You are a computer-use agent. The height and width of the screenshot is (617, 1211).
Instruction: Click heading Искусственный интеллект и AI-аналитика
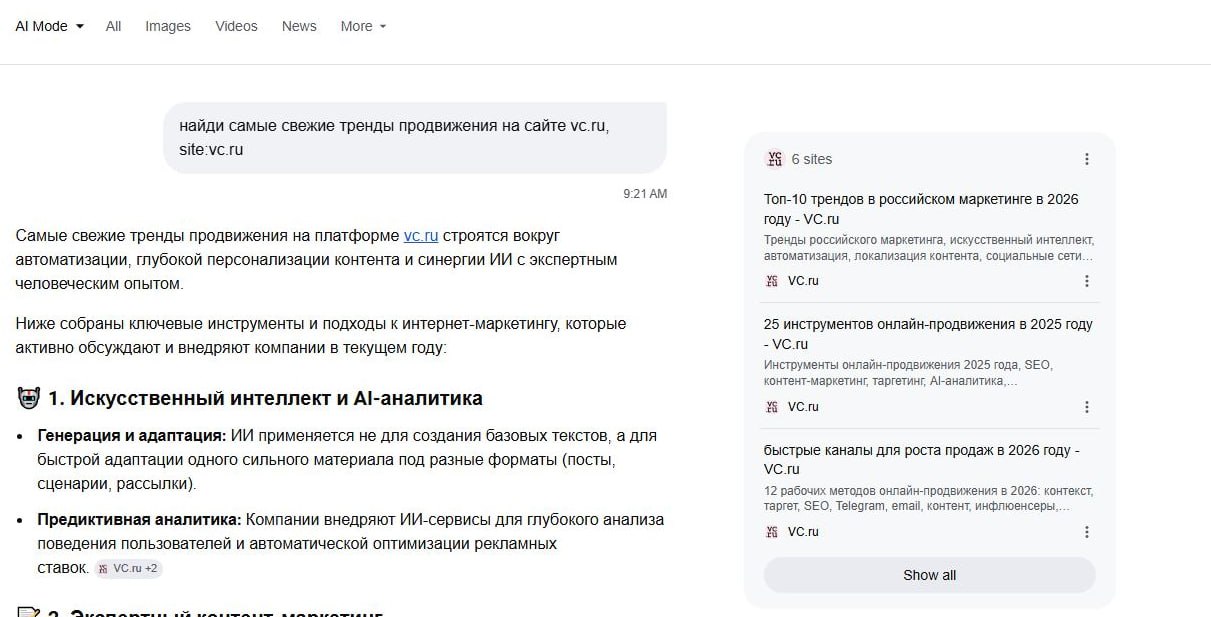[x=265, y=398]
